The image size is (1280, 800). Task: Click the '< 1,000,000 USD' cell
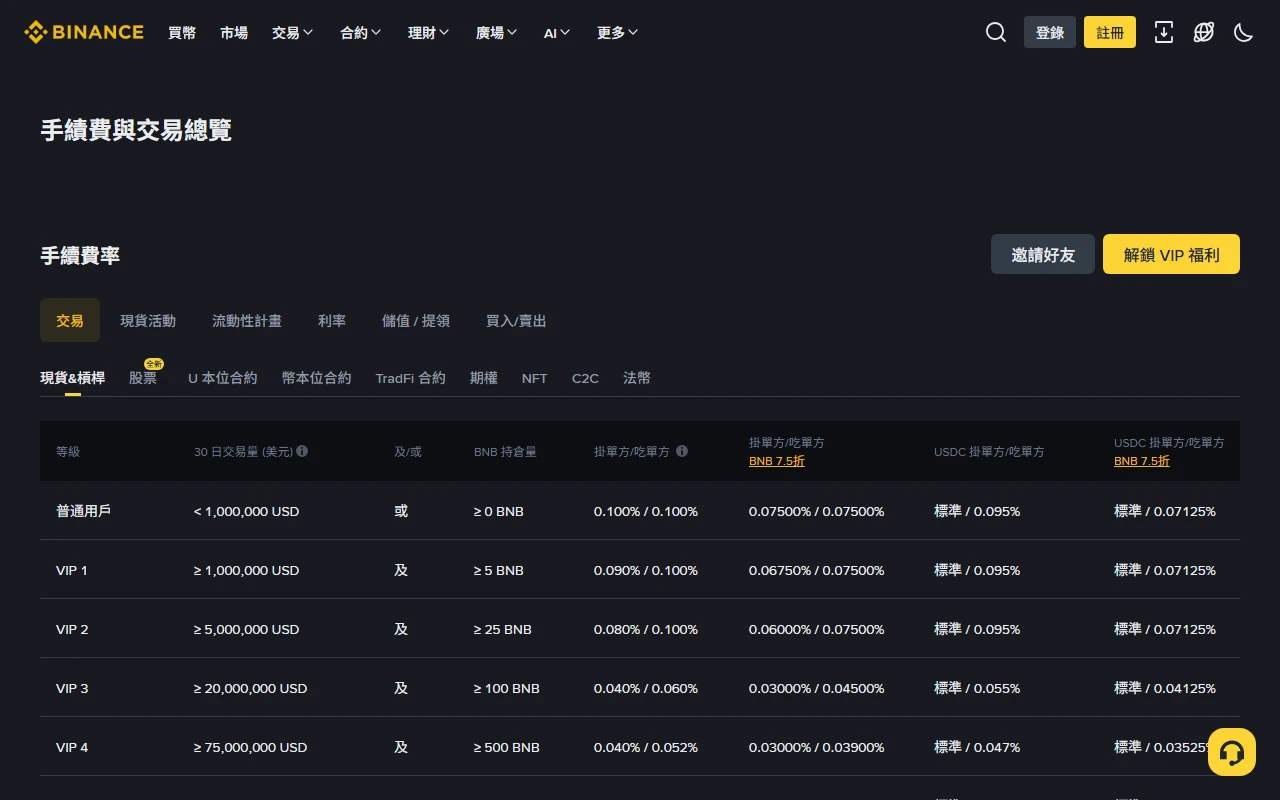247,511
